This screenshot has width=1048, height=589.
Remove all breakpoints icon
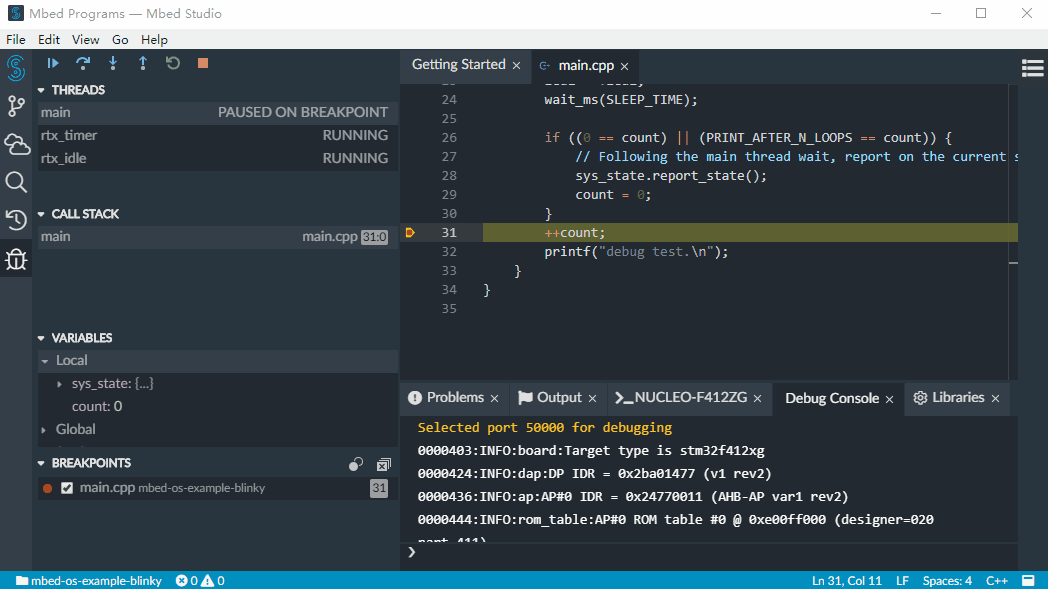383,464
